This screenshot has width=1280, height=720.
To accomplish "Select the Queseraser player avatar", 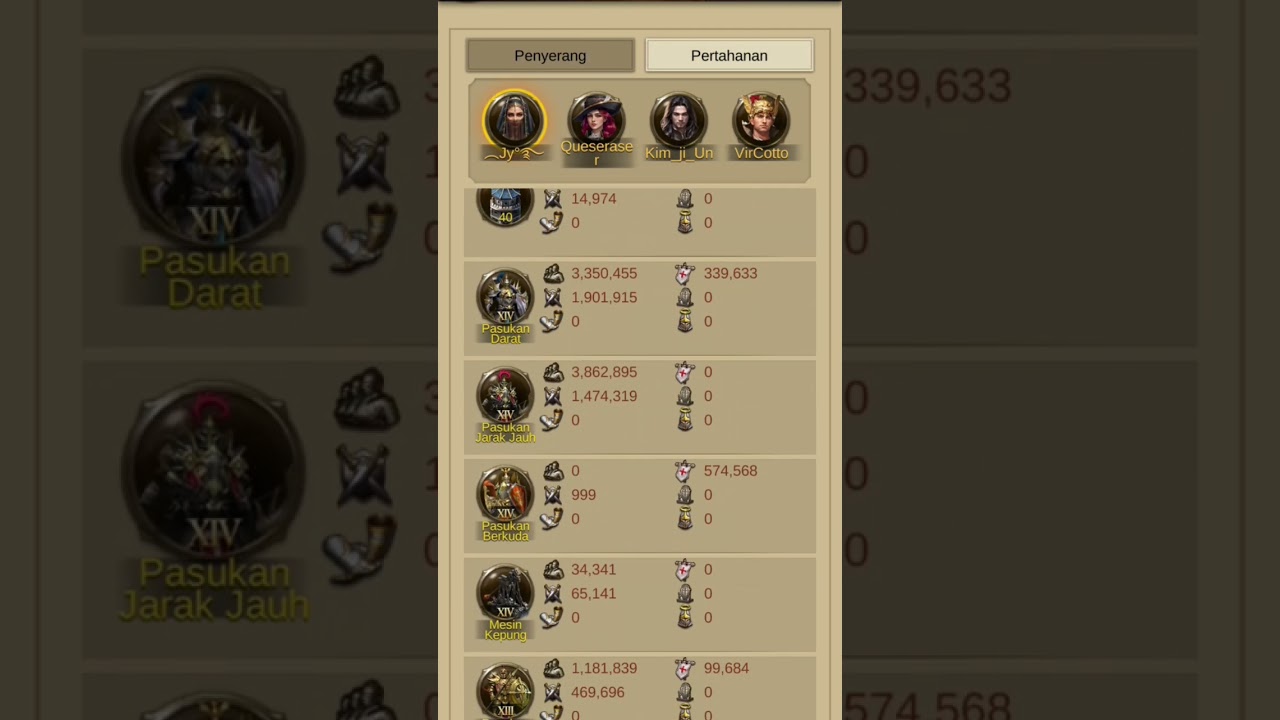I will tap(596, 118).
